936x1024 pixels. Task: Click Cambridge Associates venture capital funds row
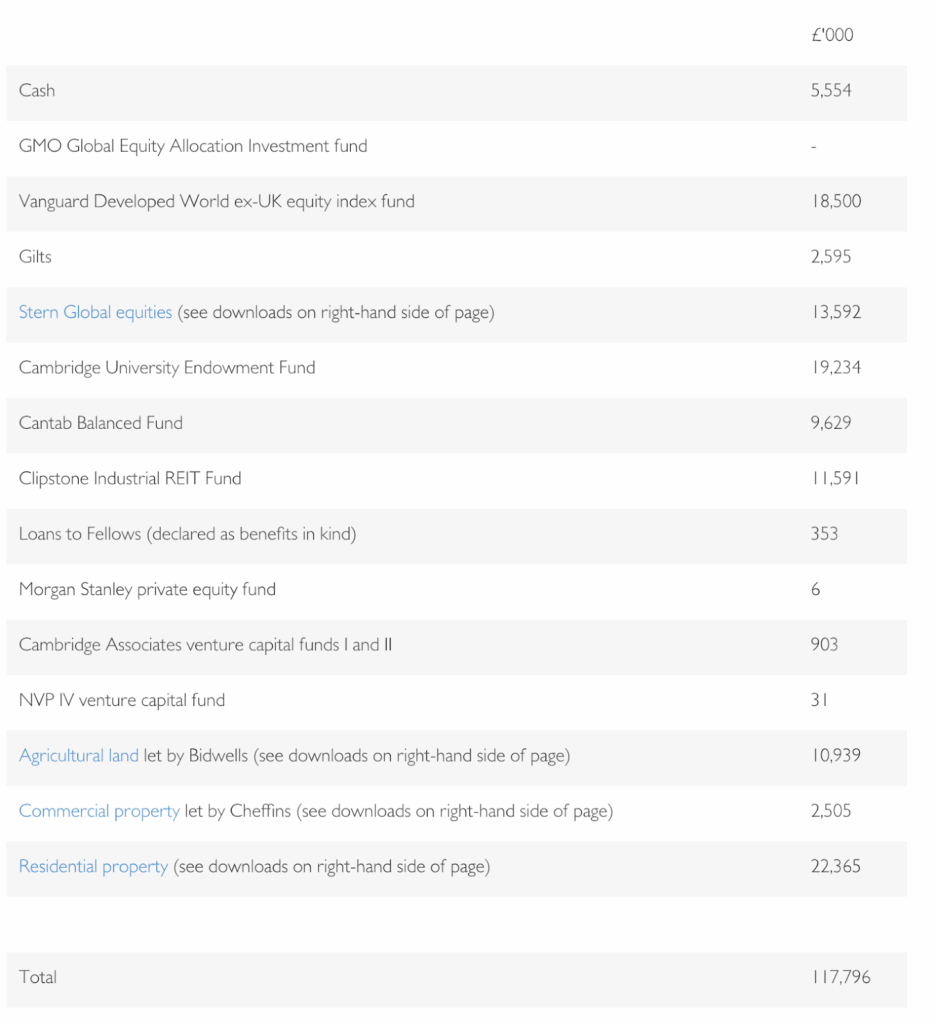click(x=205, y=645)
